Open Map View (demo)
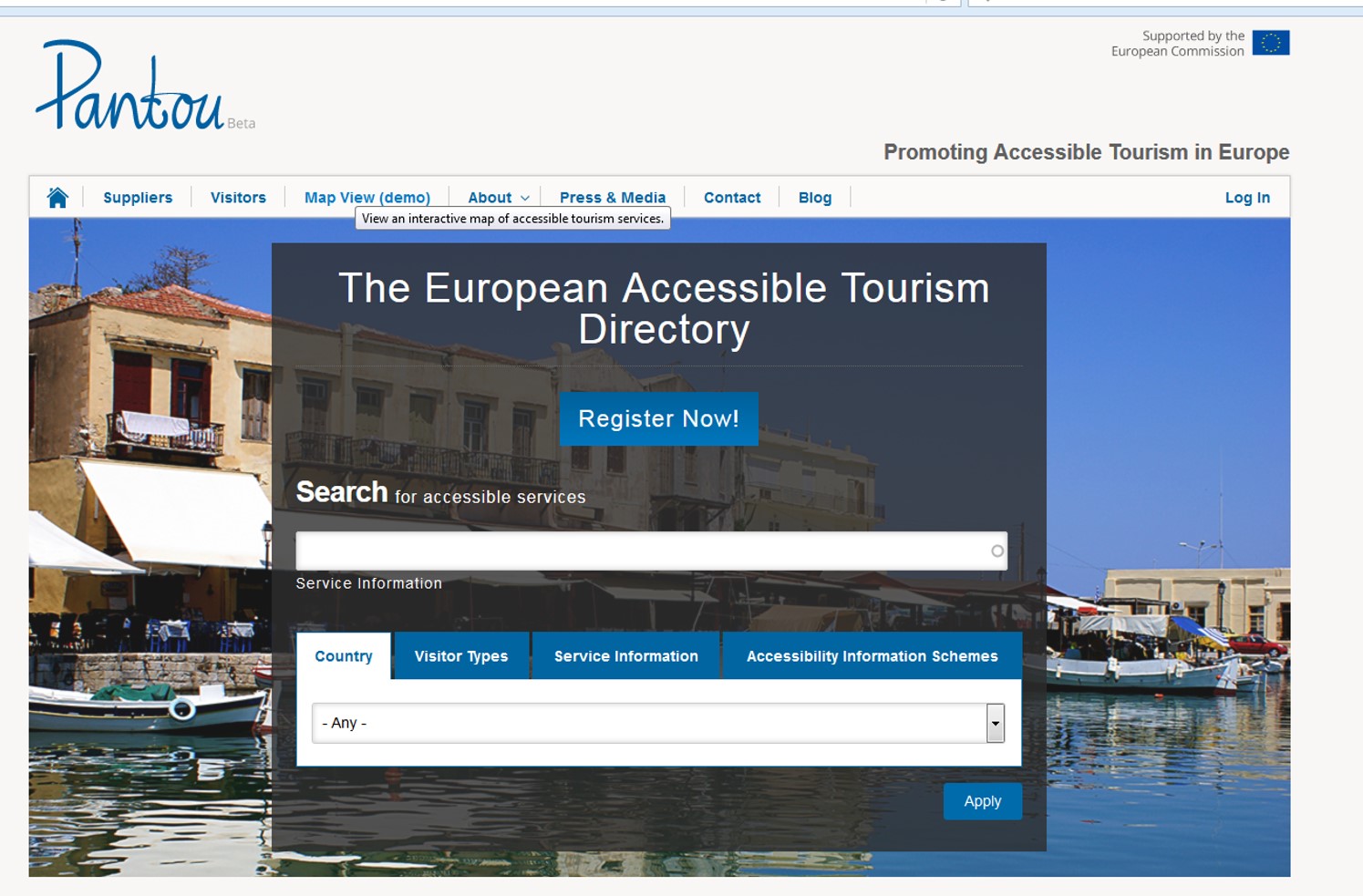Viewport: 1363px width, 896px height. 367,198
